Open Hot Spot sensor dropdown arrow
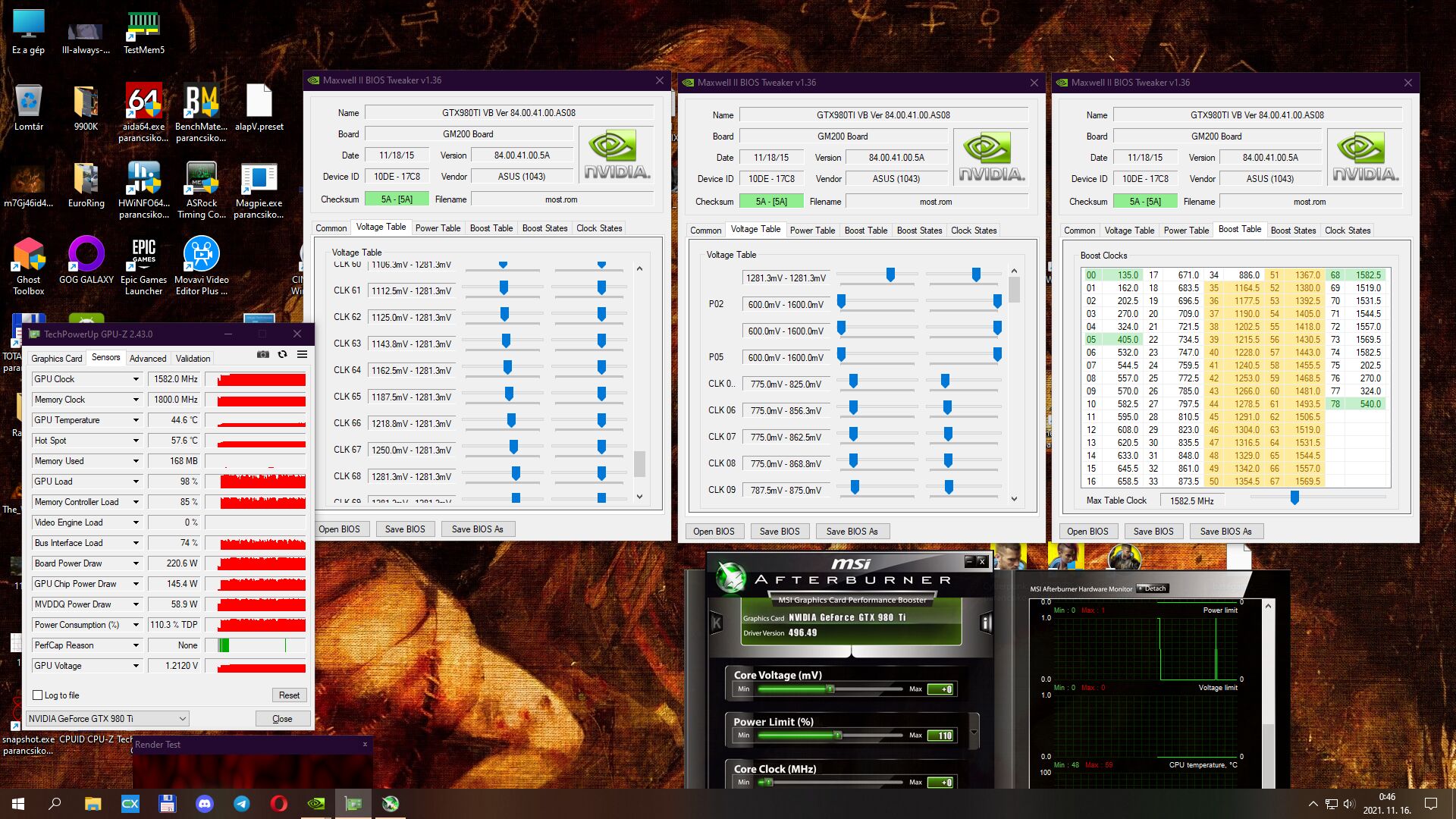The height and width of the screenshot is (819, 1456). click(136, 441)
